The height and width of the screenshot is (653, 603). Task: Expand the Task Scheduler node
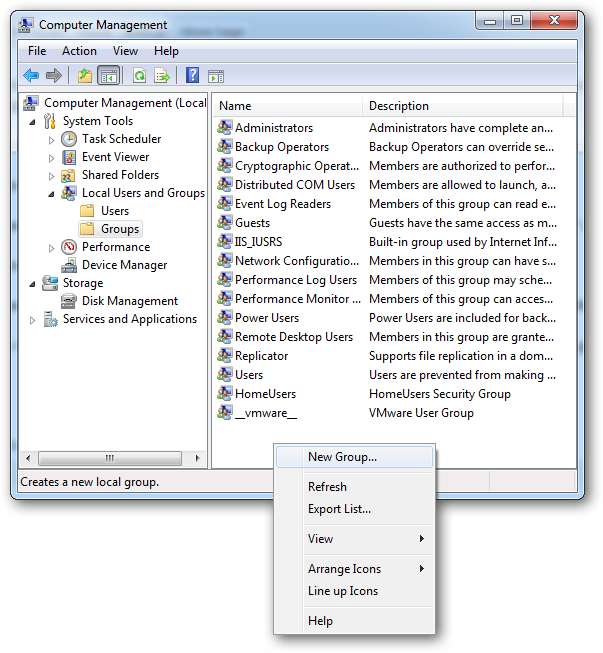pos(51,140)
